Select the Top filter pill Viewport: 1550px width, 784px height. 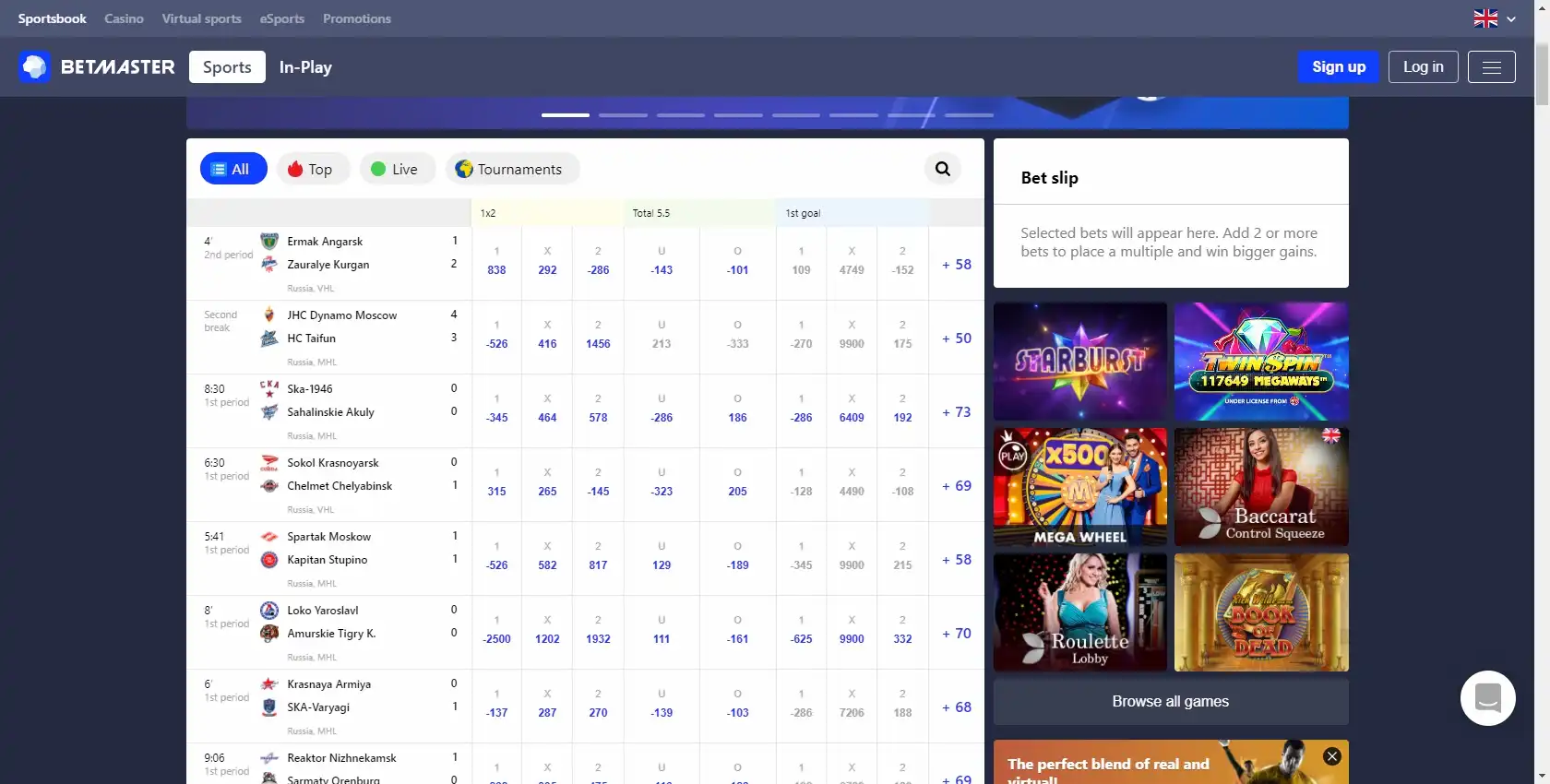312,169
